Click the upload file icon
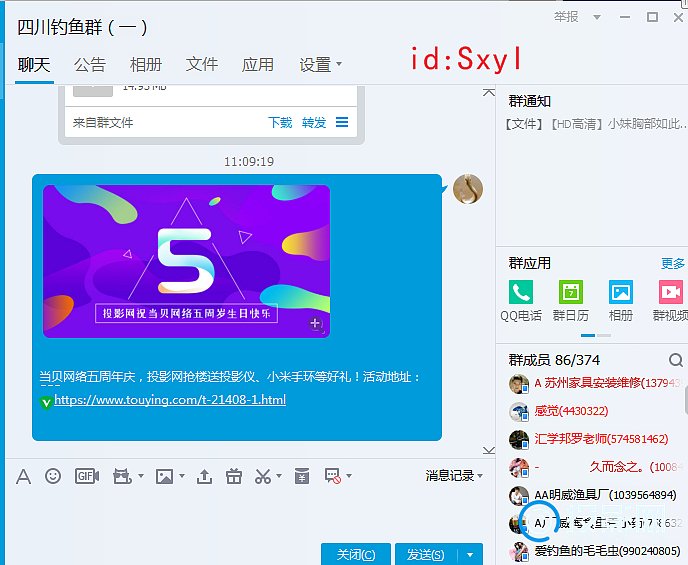 click(x=204, y=476)
